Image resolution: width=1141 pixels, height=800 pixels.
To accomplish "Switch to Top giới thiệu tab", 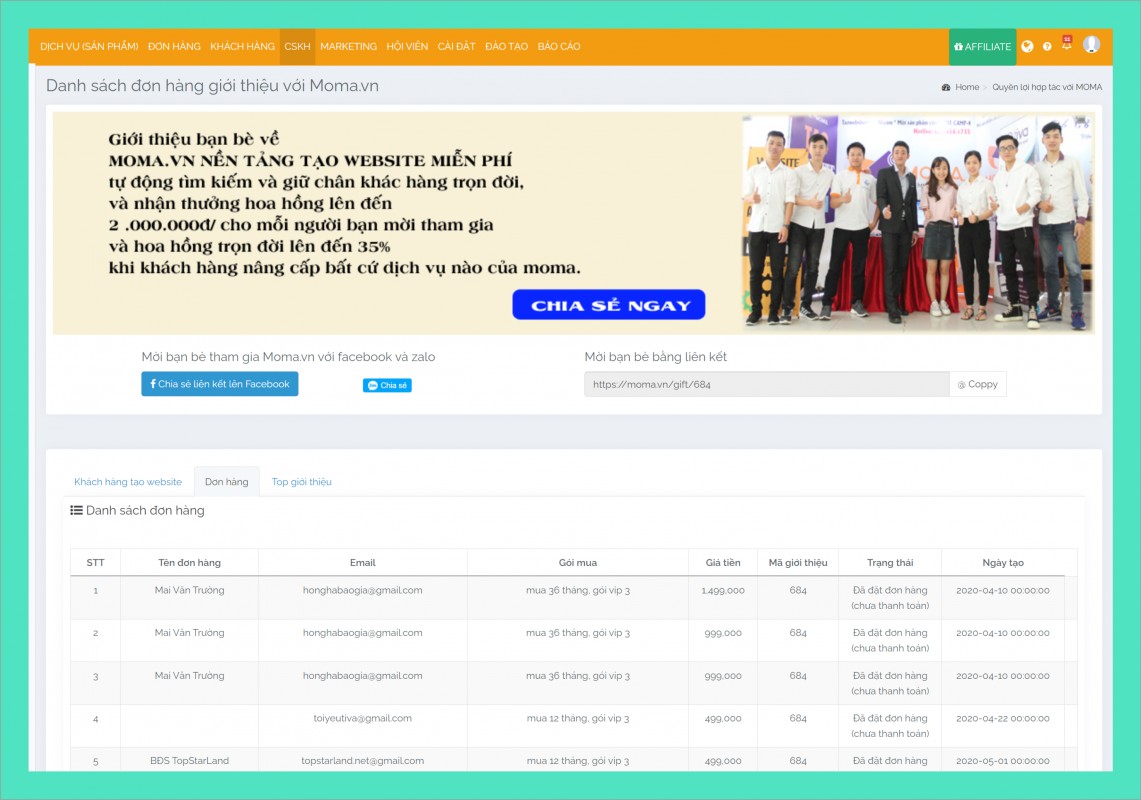I will 301,482.
